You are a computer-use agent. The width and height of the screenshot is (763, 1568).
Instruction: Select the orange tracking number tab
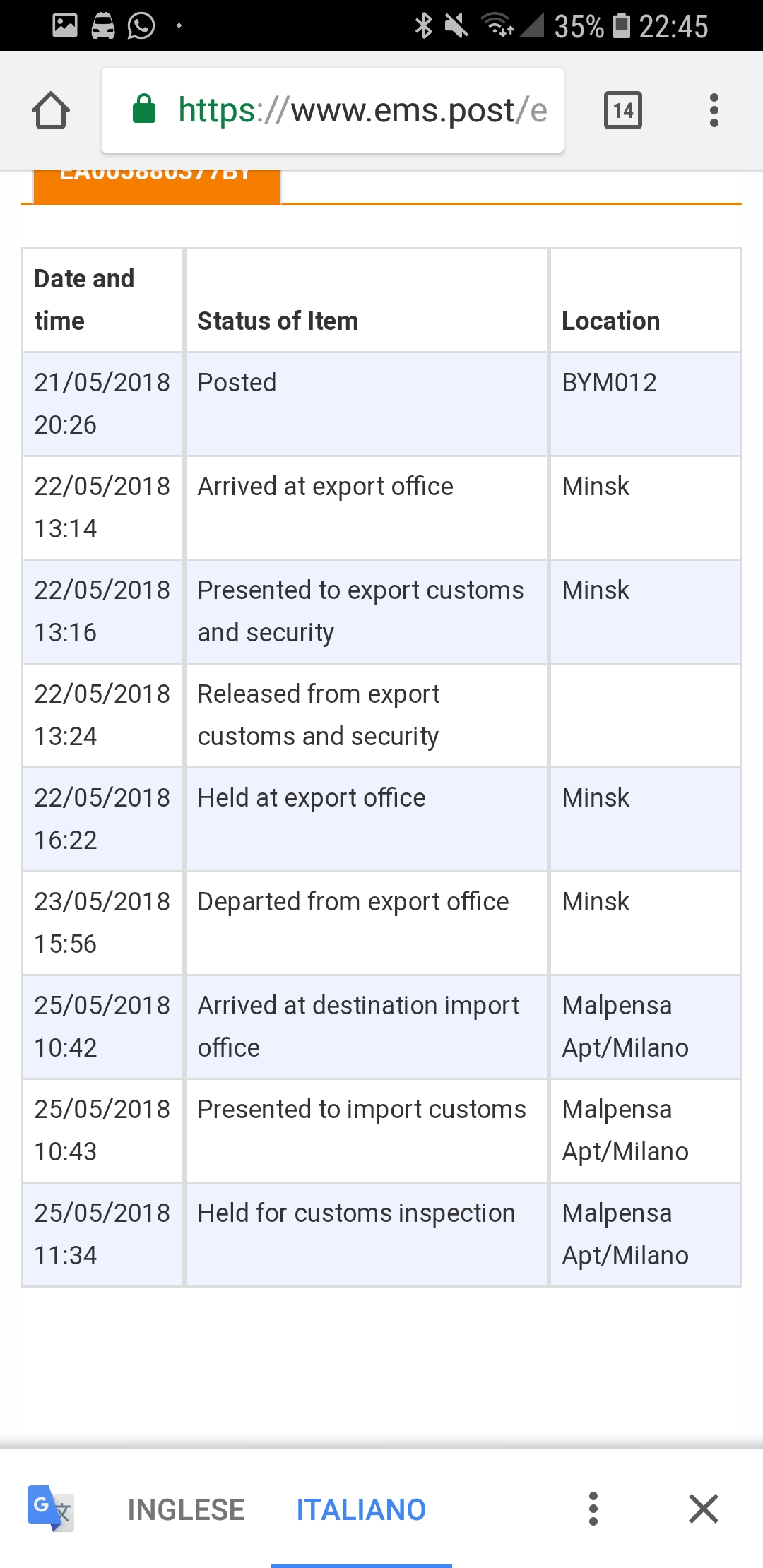click(x=156, y=185)
